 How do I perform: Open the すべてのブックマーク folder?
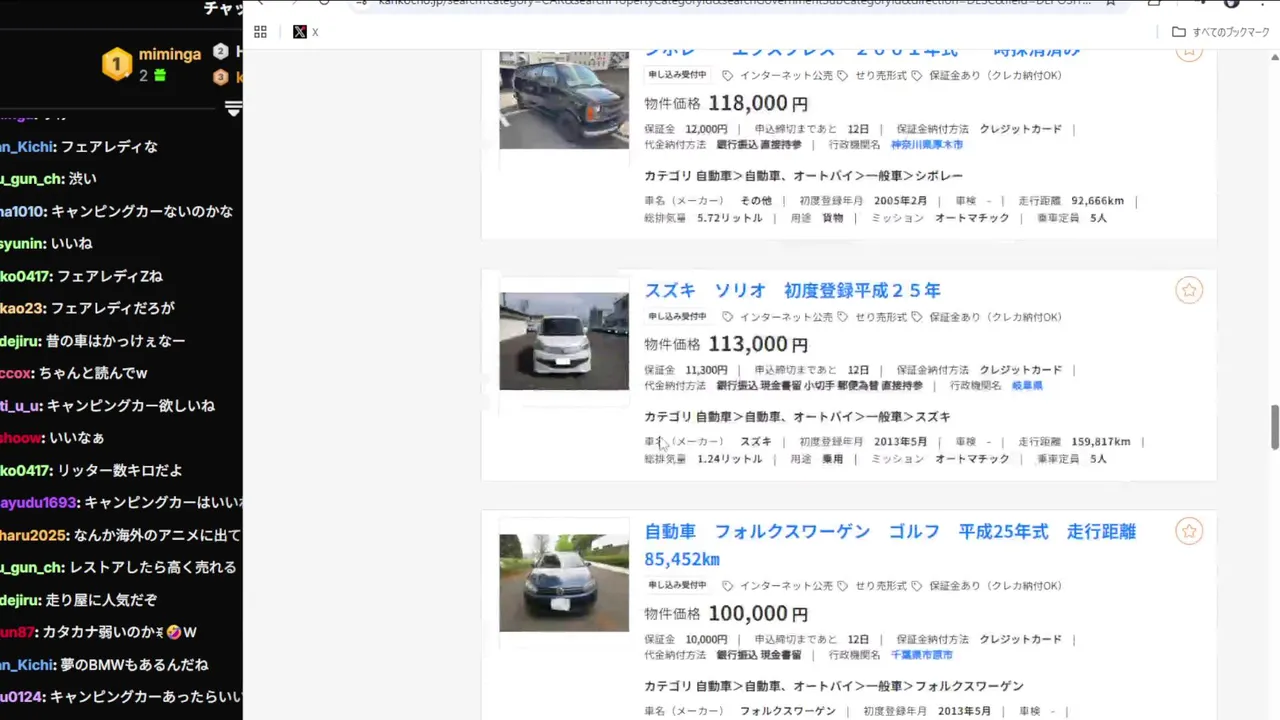tap(1220, 32)
